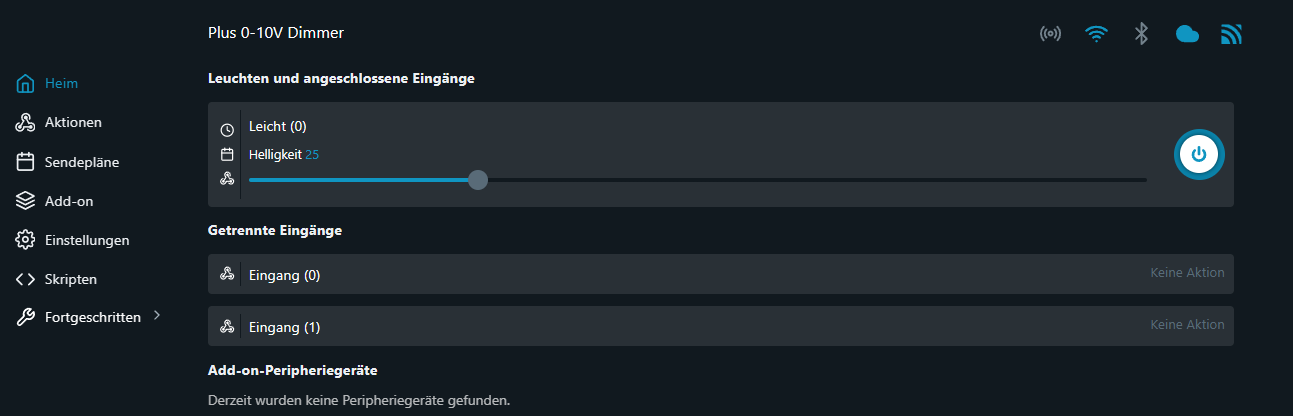1293x416 pixels.
Task: Open the Add-on menu item
Action: coord(68,201)
